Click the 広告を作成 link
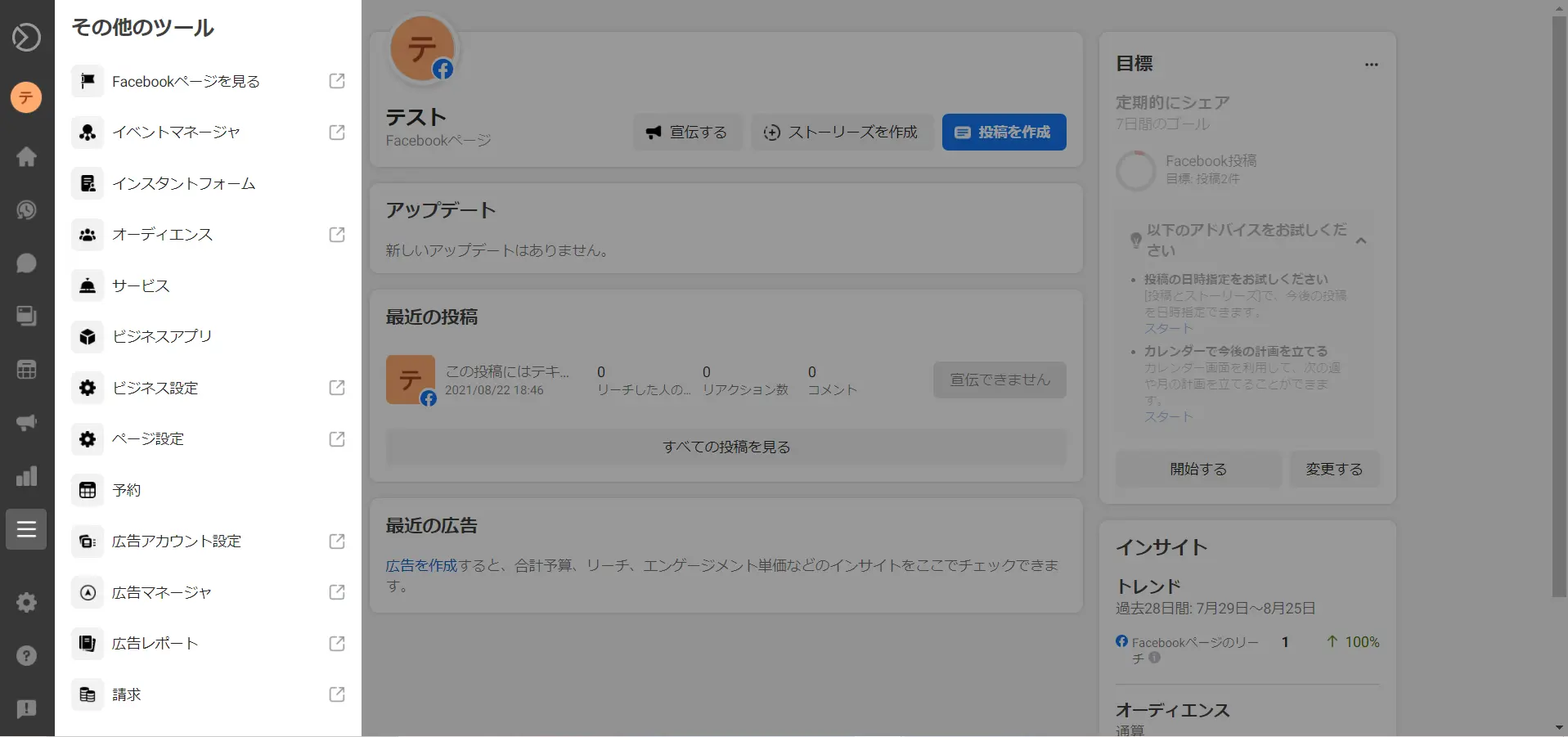 click(x=421, y=565)
